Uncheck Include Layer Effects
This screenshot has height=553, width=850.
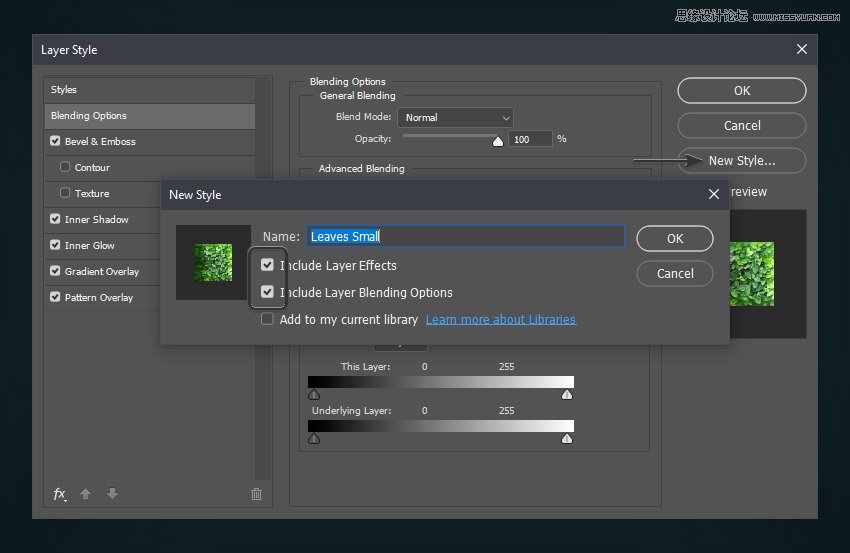(267, 265)
